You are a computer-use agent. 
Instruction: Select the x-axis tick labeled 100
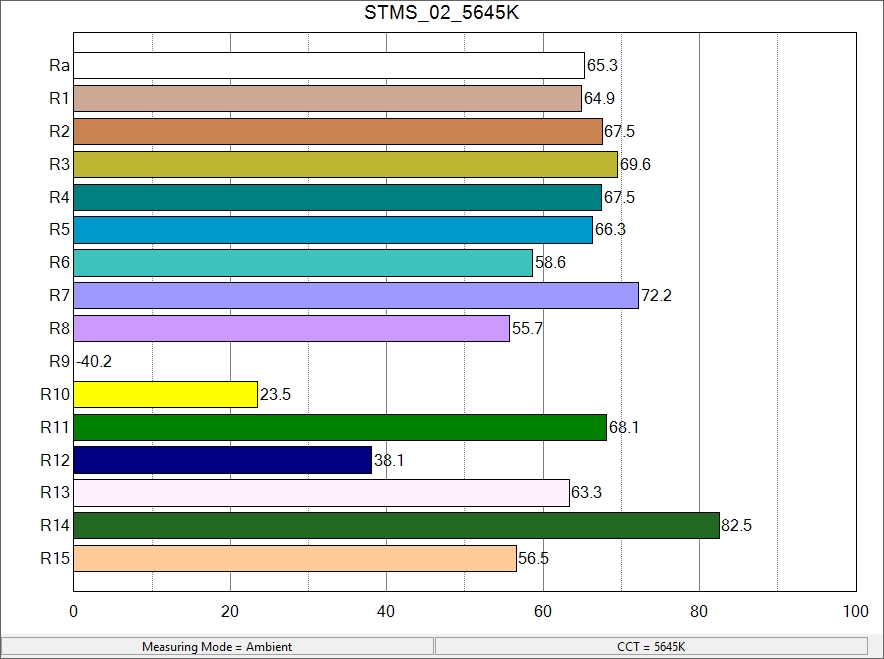pyautogui.click(x=856, y=612)
